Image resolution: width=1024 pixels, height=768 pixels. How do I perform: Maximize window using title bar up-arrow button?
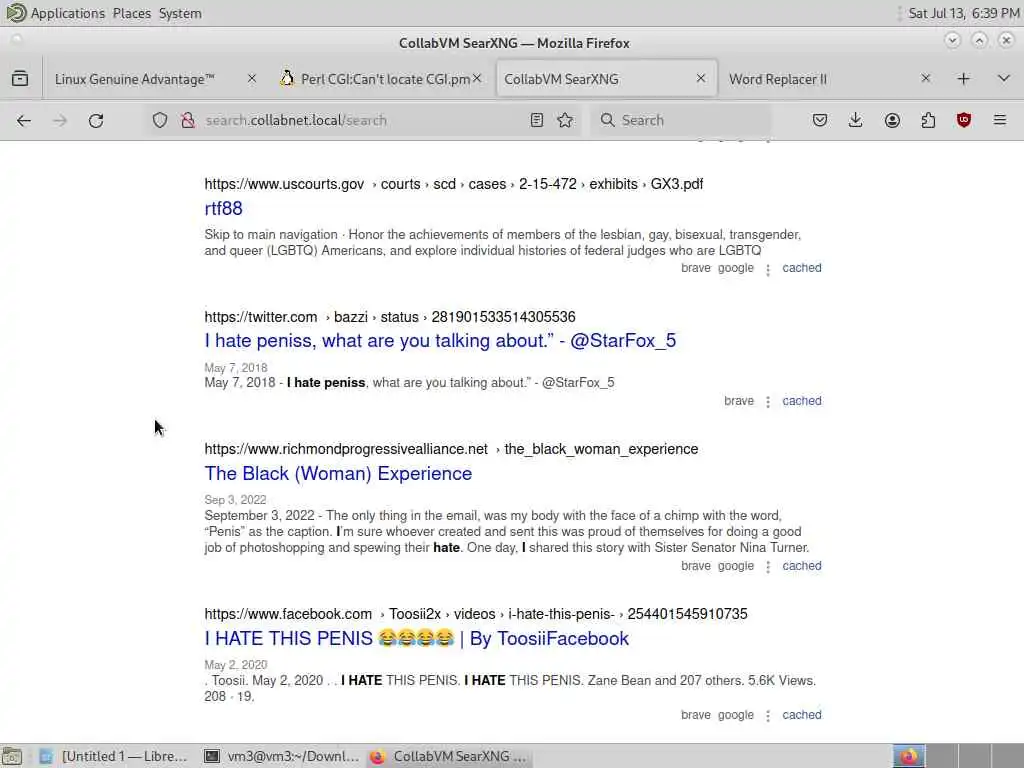tap(979, 40)
